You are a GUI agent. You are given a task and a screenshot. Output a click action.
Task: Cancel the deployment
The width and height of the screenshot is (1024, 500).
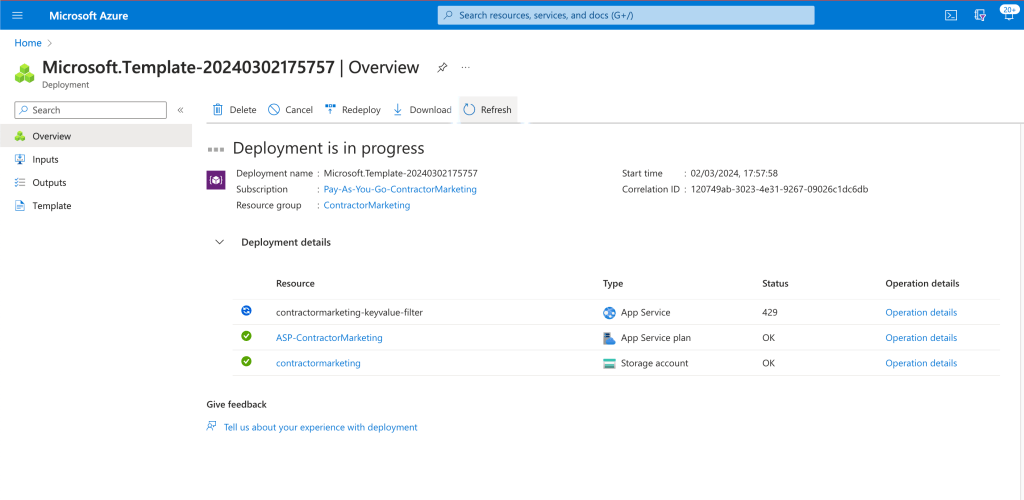tap(291, 110)
